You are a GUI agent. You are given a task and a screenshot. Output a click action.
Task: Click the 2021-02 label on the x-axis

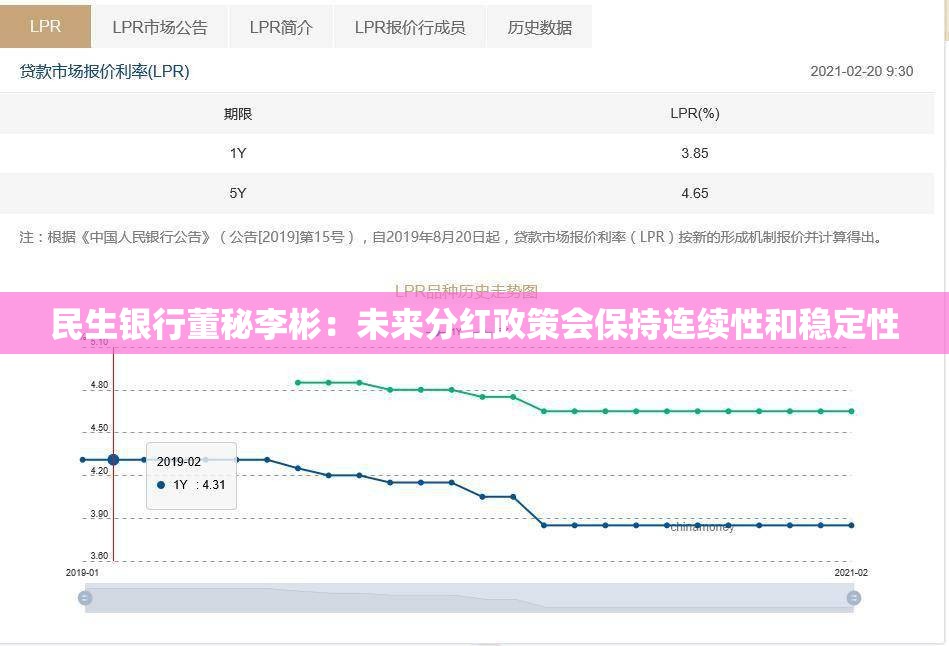pyautogui.click(x=850, y=572)
